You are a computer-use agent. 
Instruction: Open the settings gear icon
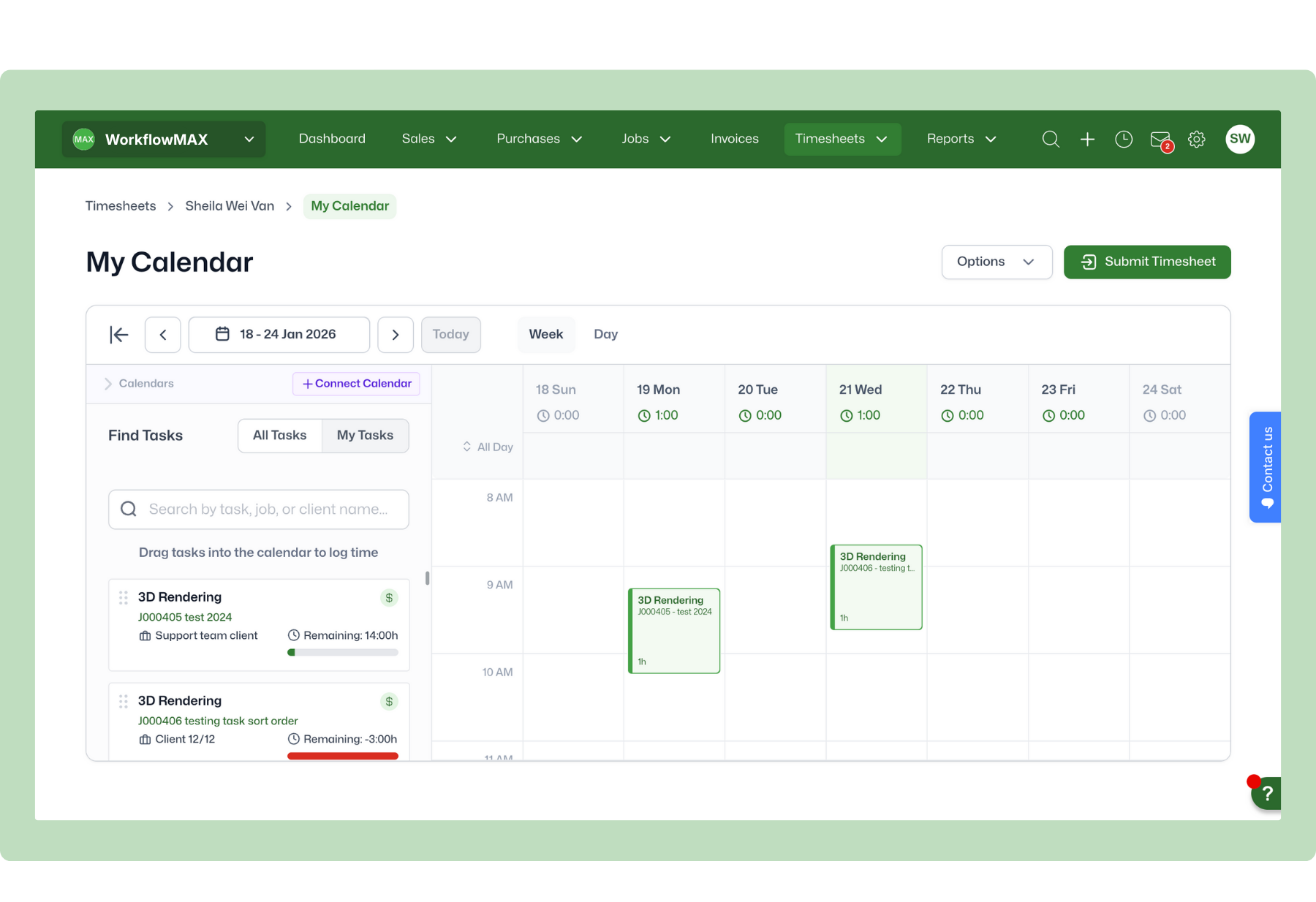(1197, 139)
